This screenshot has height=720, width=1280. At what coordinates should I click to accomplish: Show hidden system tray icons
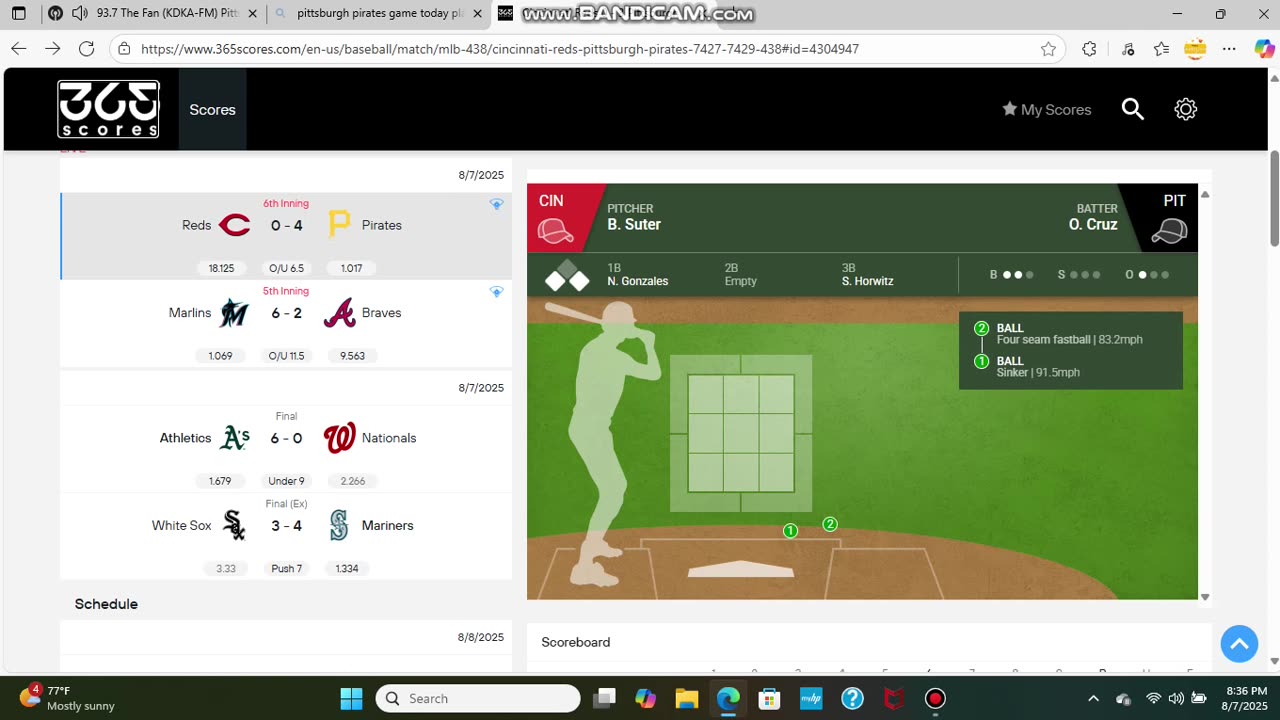click(x=1093, y=698)
